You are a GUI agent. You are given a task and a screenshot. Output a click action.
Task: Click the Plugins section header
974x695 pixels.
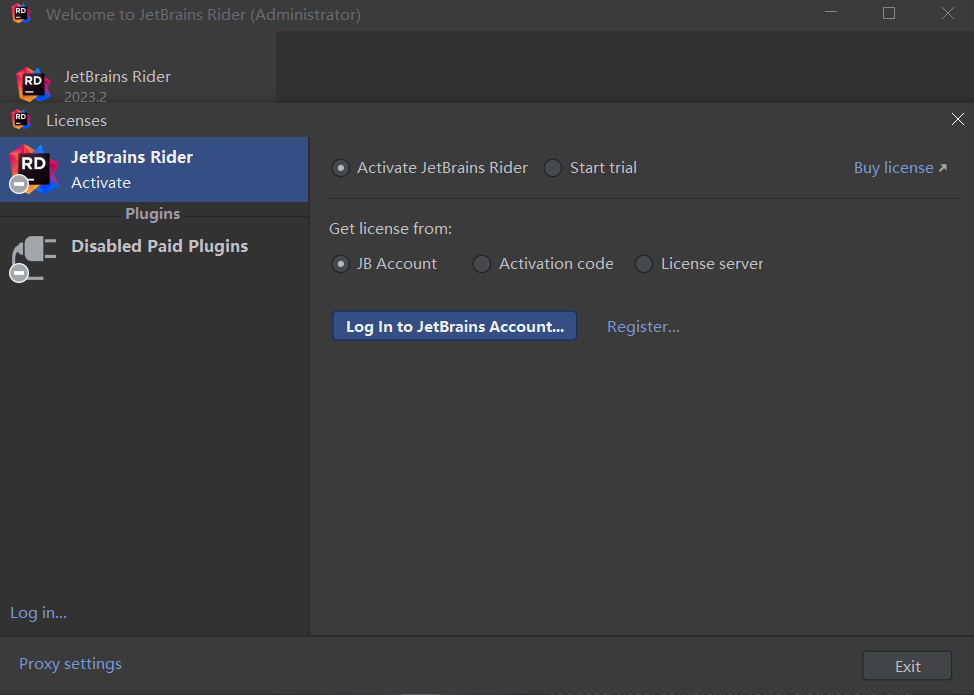tap(153, 214)
